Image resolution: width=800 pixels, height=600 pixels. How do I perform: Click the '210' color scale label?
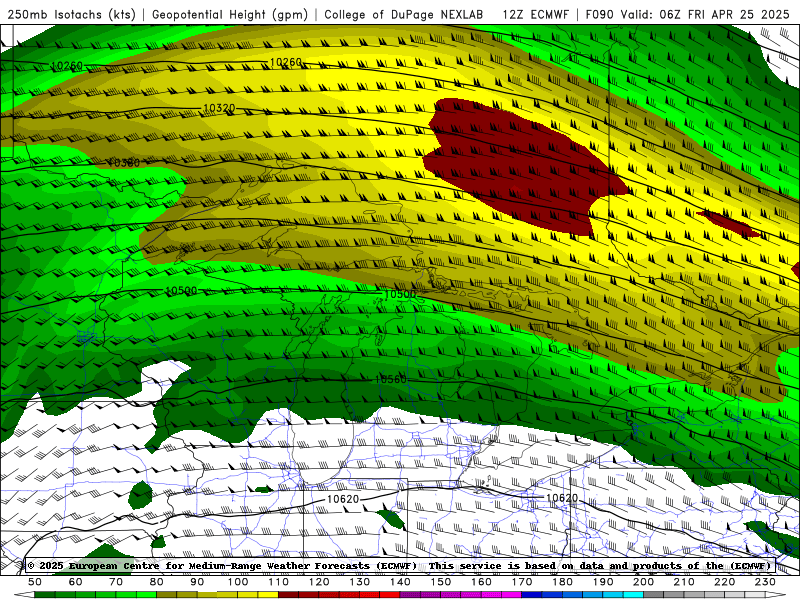685,582
